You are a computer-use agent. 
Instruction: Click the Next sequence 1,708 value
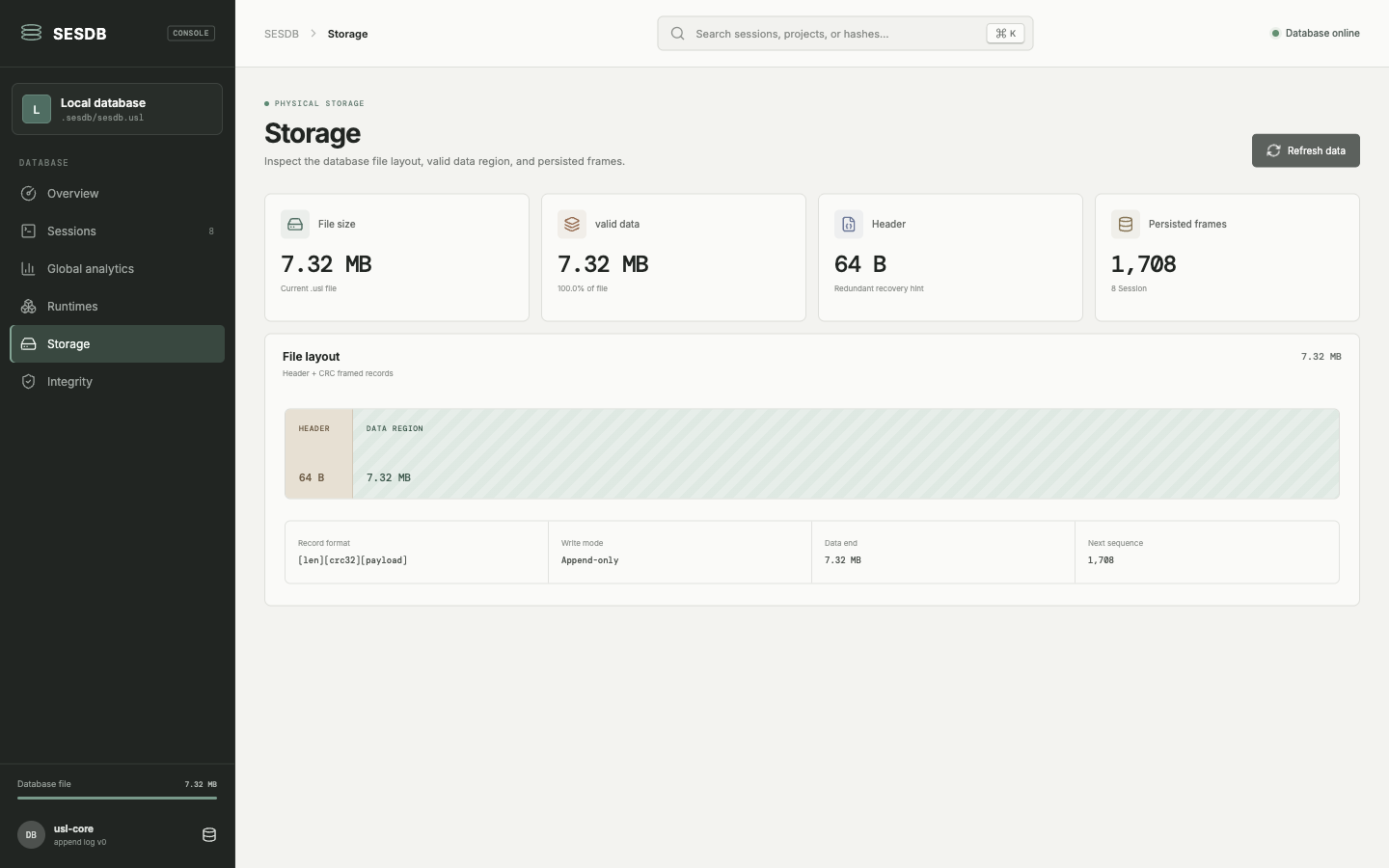(1101, 560)
